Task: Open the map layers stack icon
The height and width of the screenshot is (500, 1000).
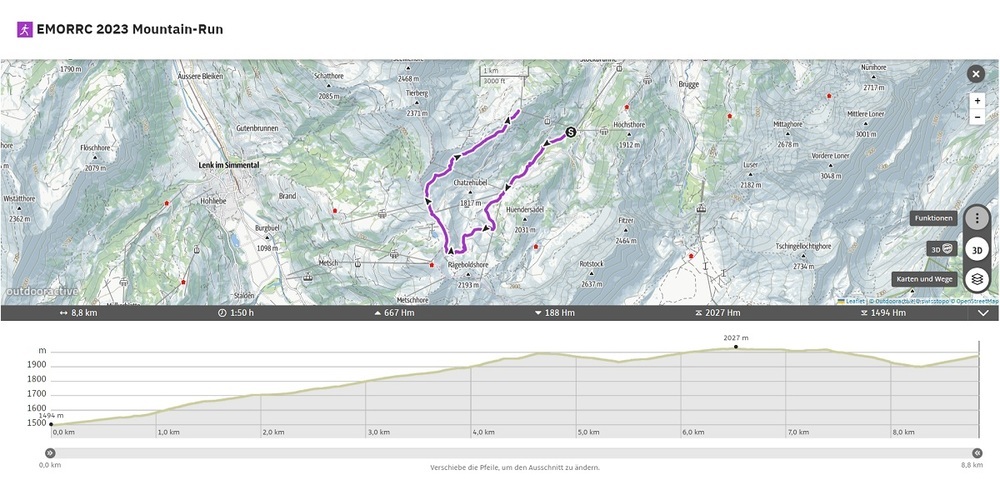Action: 977,279
